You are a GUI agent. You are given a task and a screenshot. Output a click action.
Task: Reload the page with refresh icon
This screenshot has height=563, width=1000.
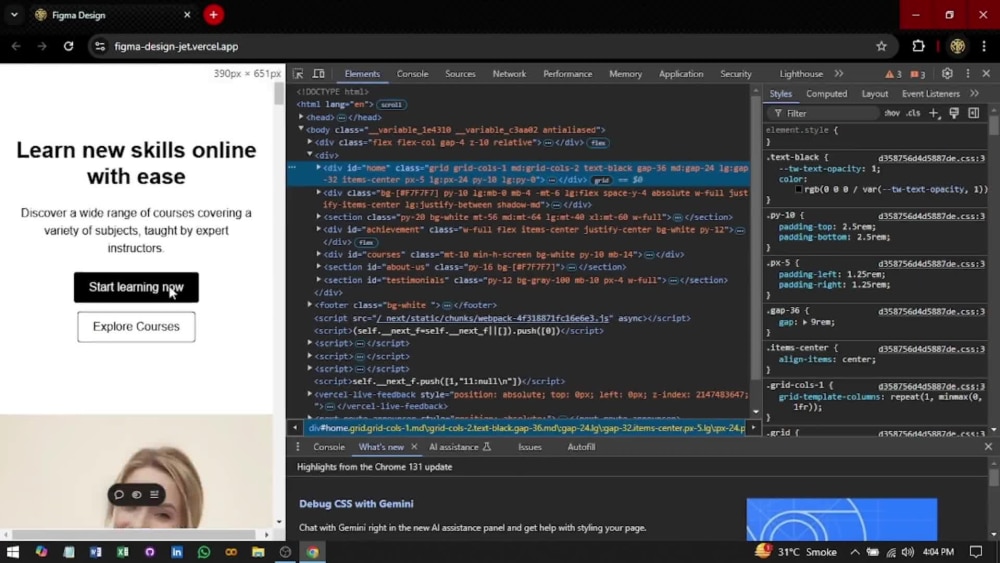click(68, 47)
